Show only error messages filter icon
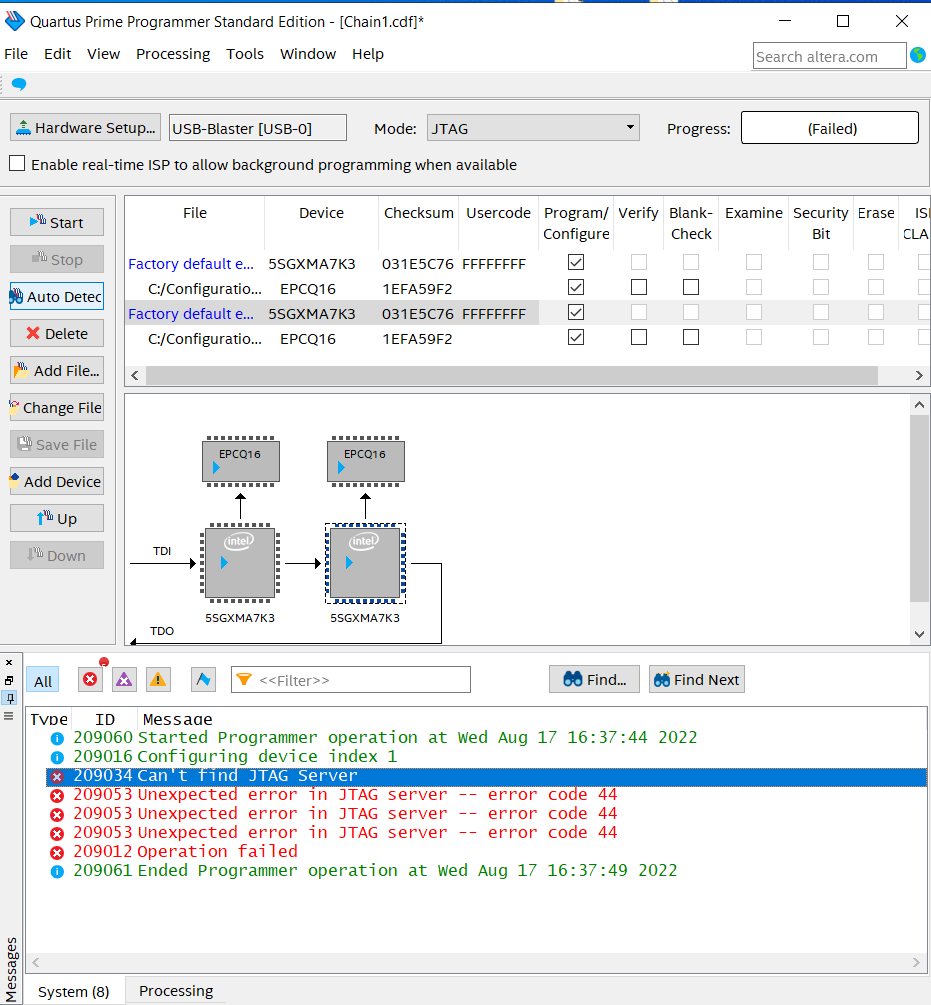931x1005 pixels. [90, 680]
